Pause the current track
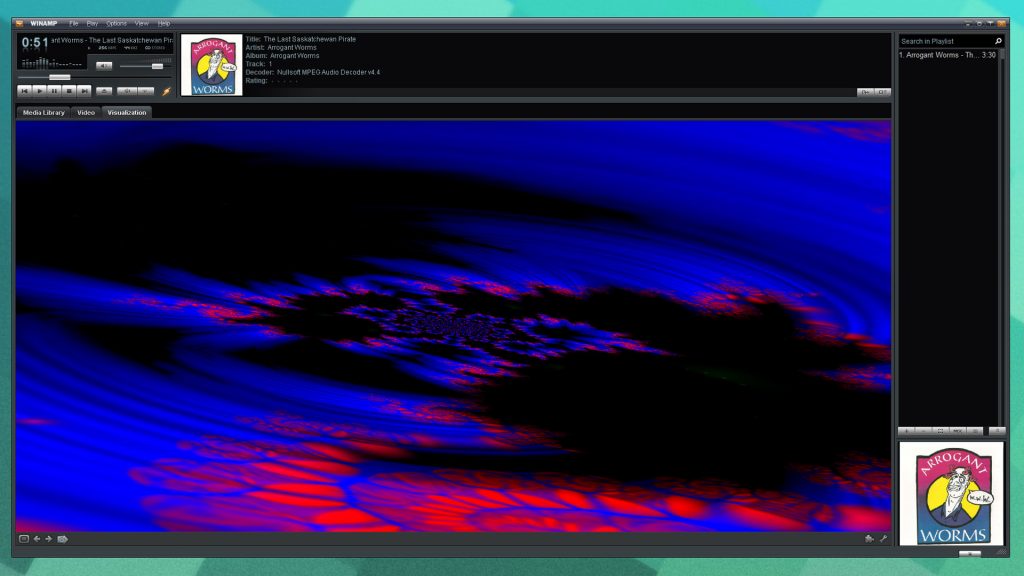Screen dimensions: 1024x576 click(x=55, y=90)
